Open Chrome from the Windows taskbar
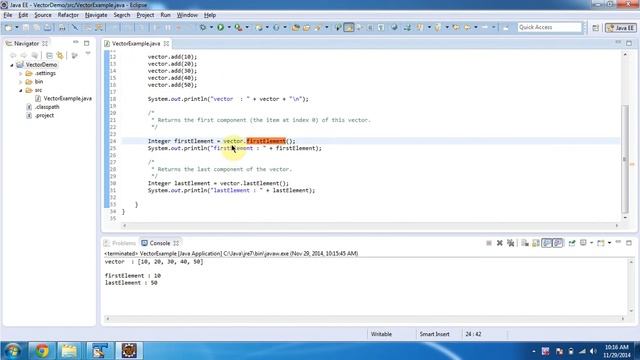This screenshot has width=640, height=360. coord(41,351)
